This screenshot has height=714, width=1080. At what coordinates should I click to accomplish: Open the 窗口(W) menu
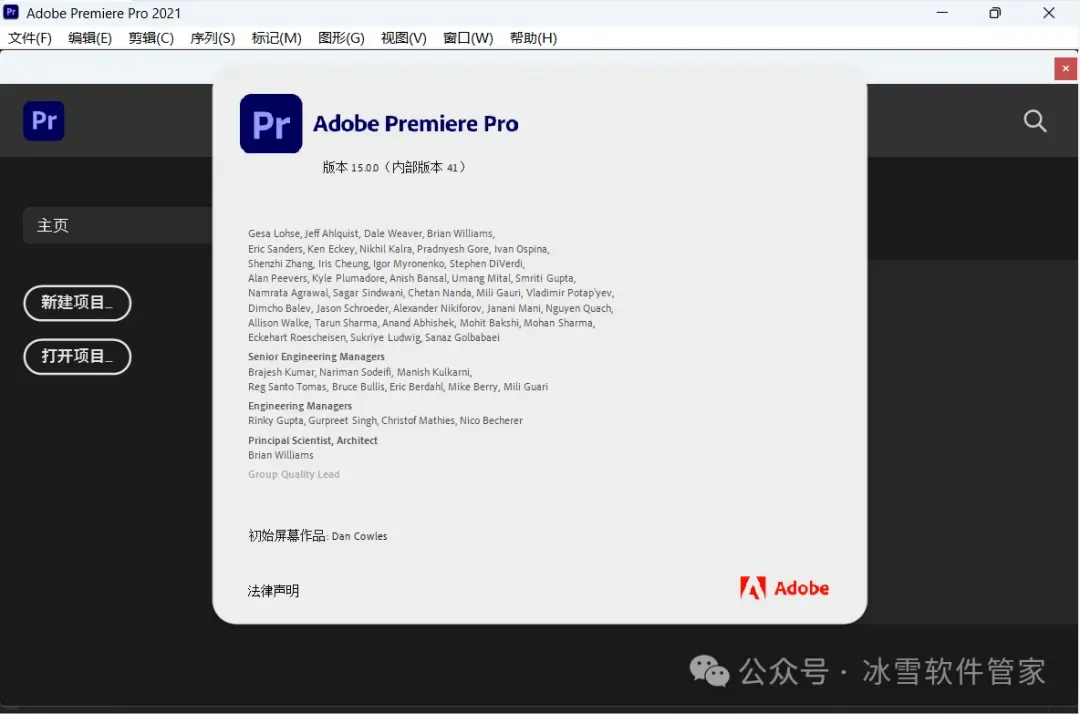[468, 38]
